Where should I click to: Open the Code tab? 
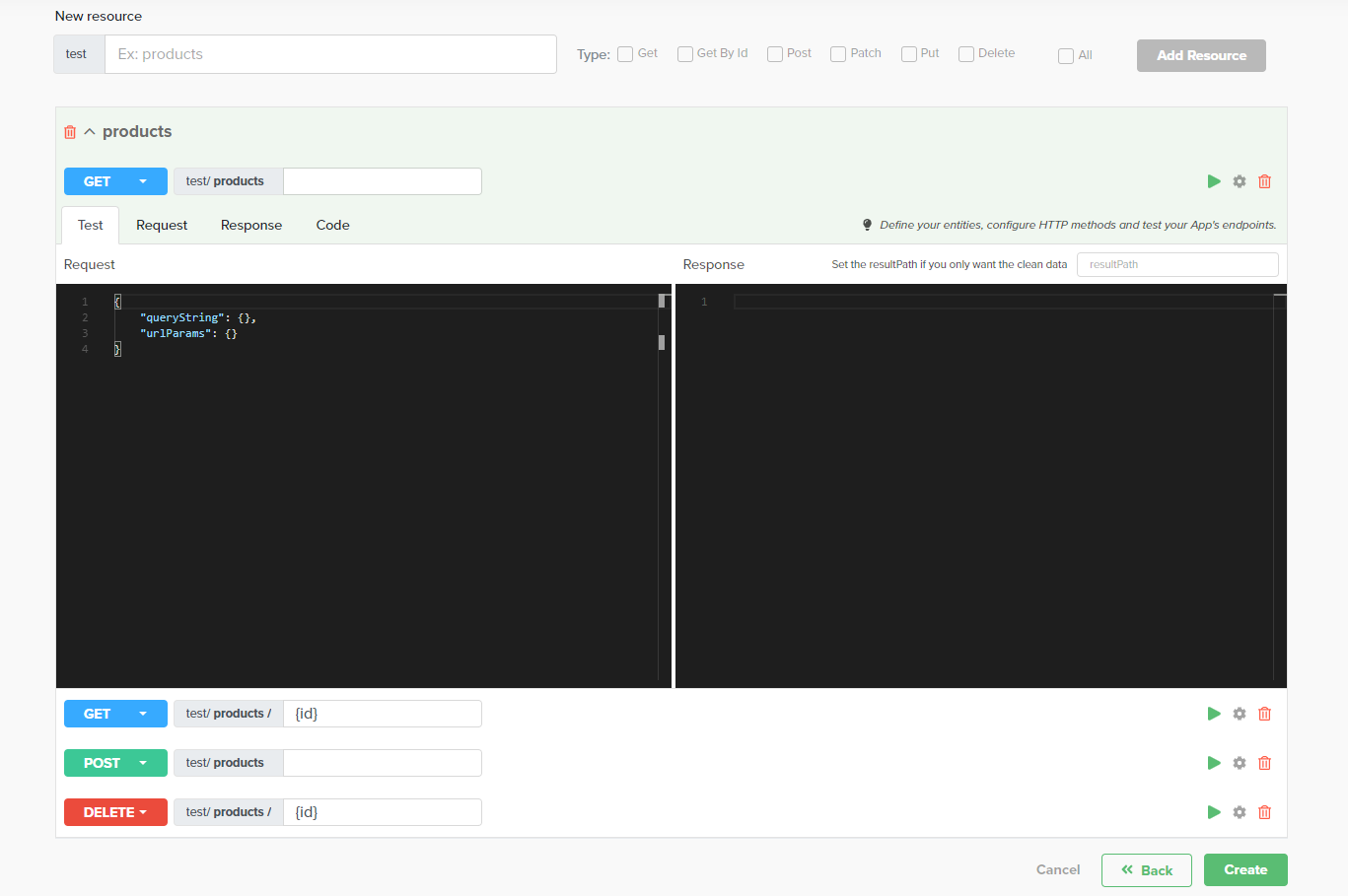tap(333, 225)
